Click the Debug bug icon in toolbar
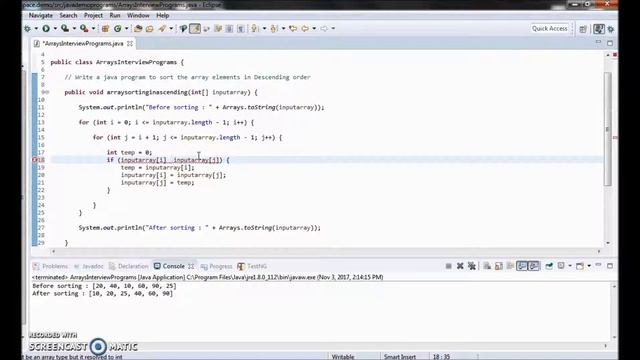 (x=27, y=29)
